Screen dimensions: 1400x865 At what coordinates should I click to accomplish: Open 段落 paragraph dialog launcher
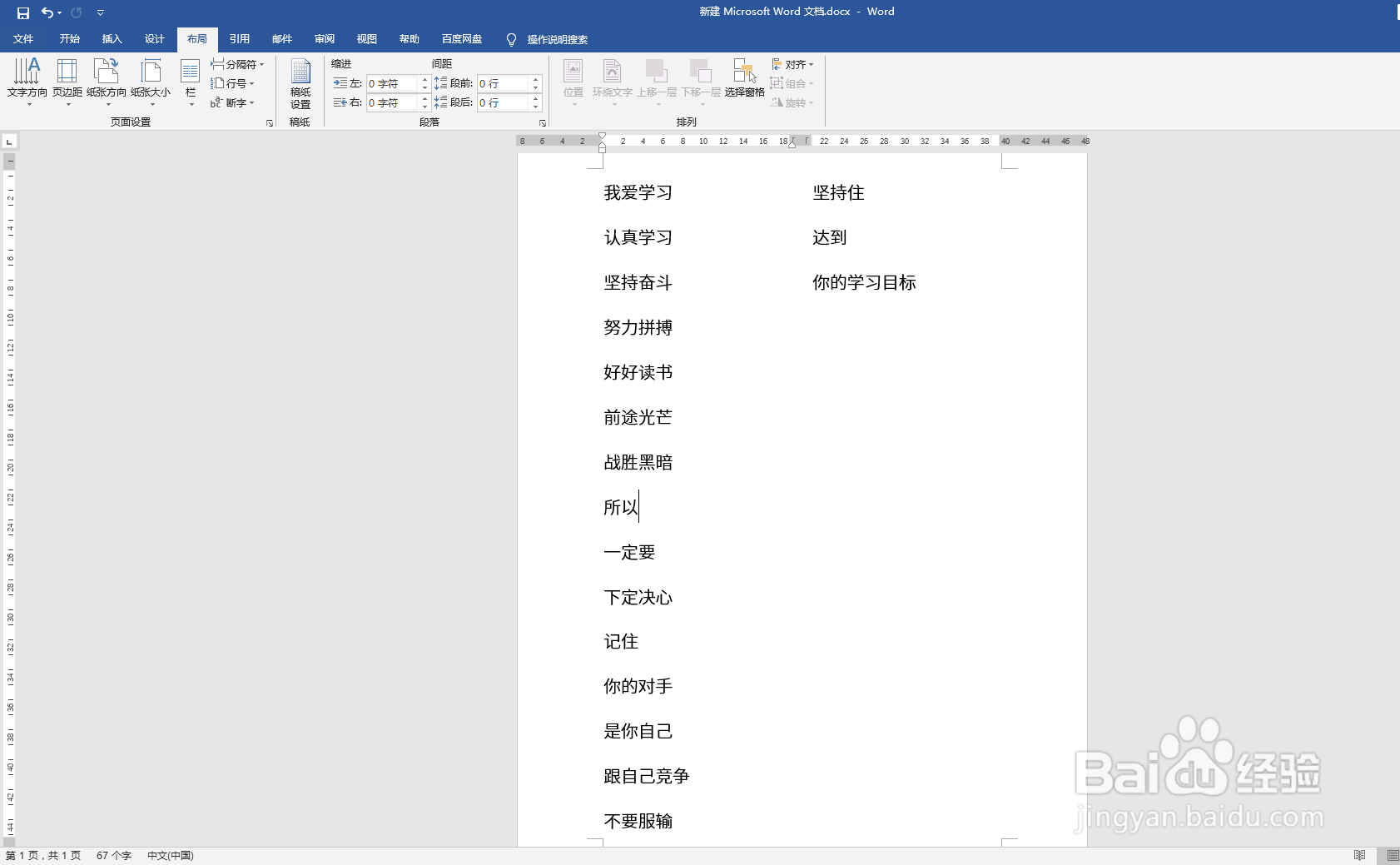543,123
